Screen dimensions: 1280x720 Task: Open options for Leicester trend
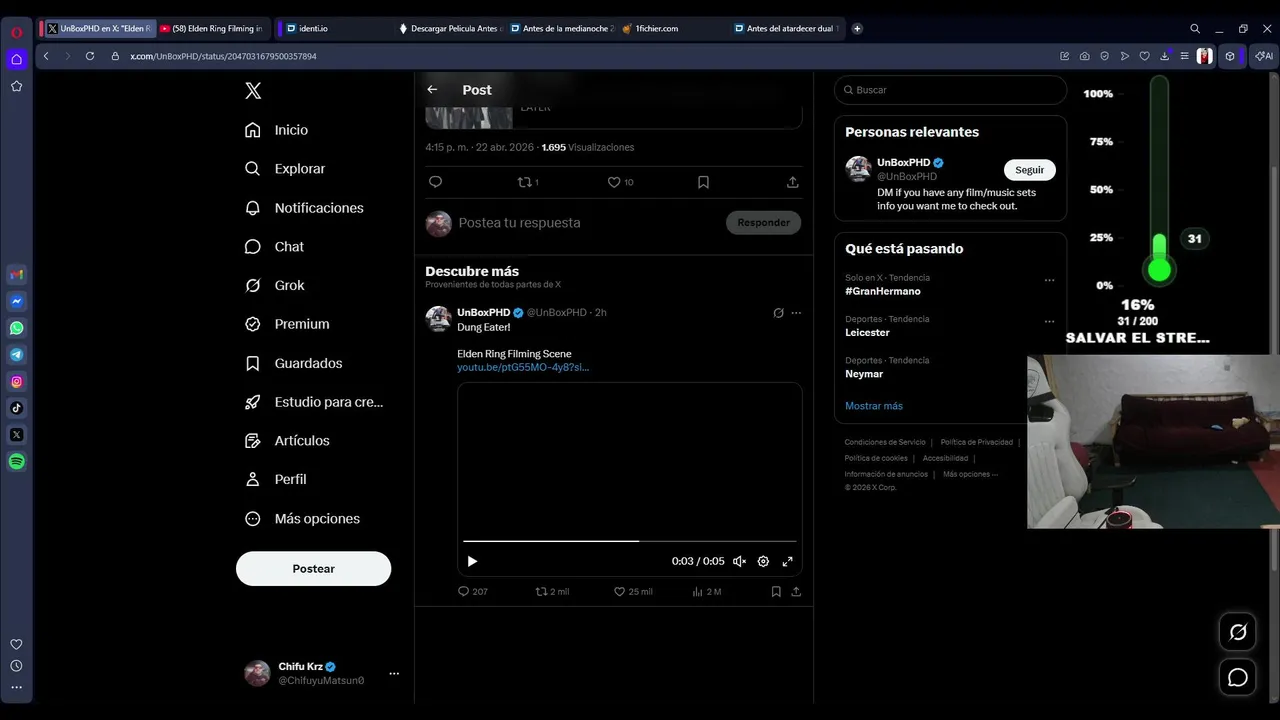1049,322
